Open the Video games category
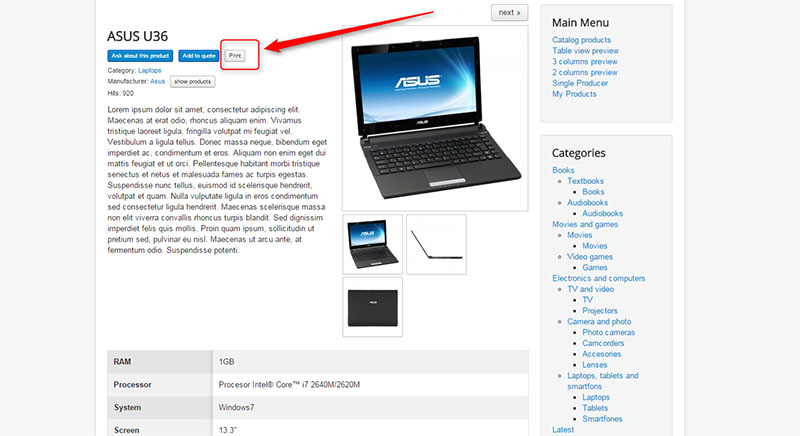Image resolution: width=800 pixels, height=436 pixels. (590, 257)
